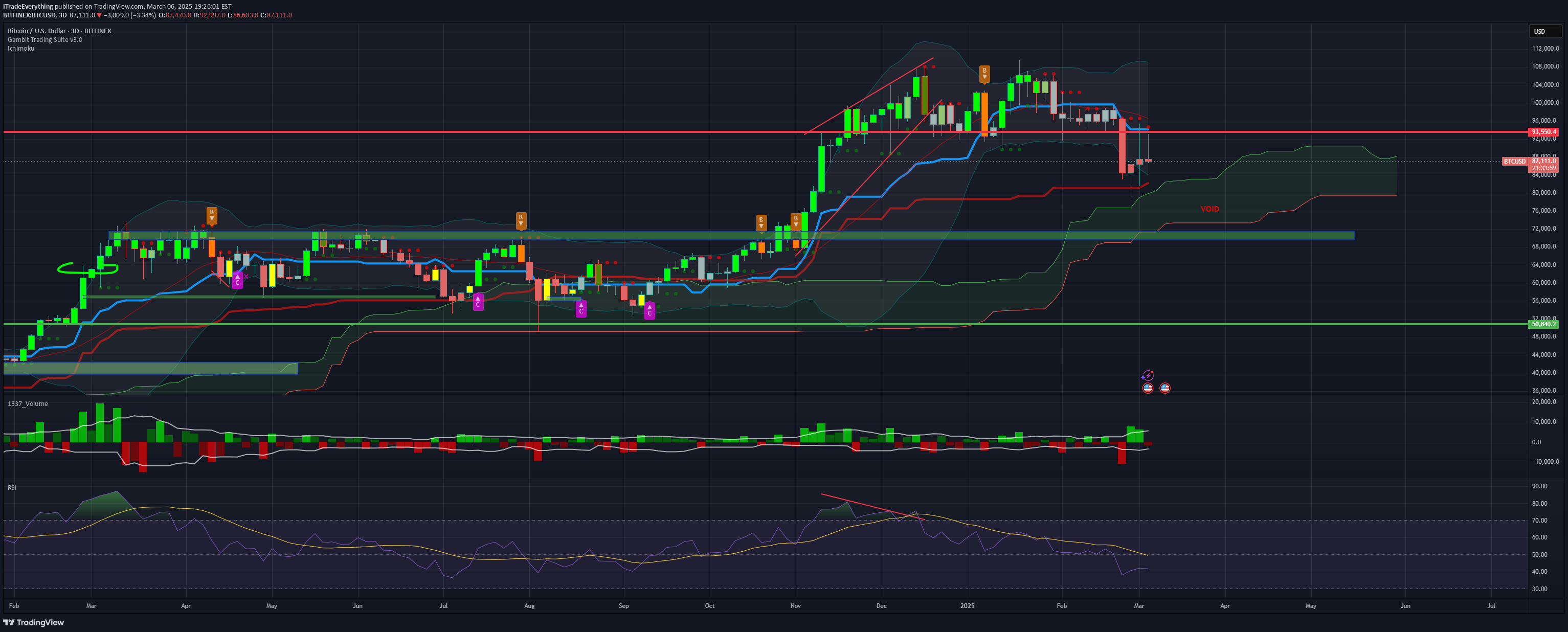Click the red 93,550.4 price line label
This screenshot has height=632, width=1568.
pos(1543,131)
